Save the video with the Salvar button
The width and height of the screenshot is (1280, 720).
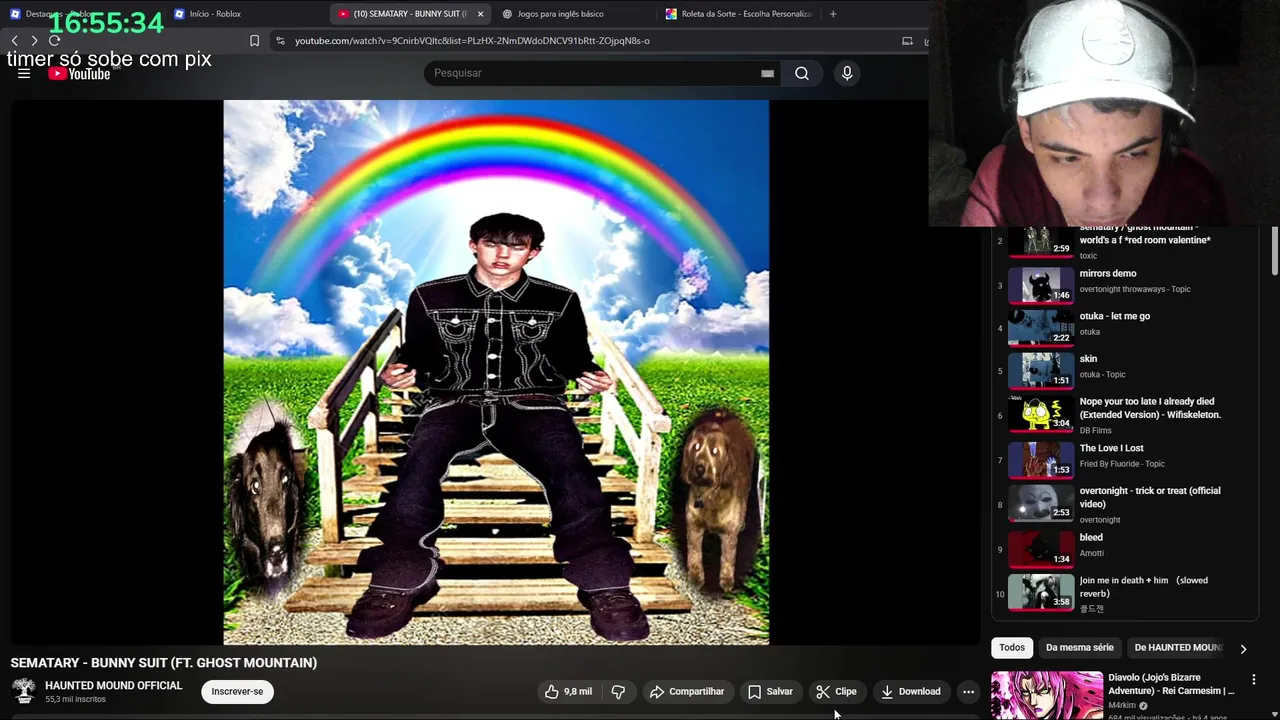tap(770, 692)
